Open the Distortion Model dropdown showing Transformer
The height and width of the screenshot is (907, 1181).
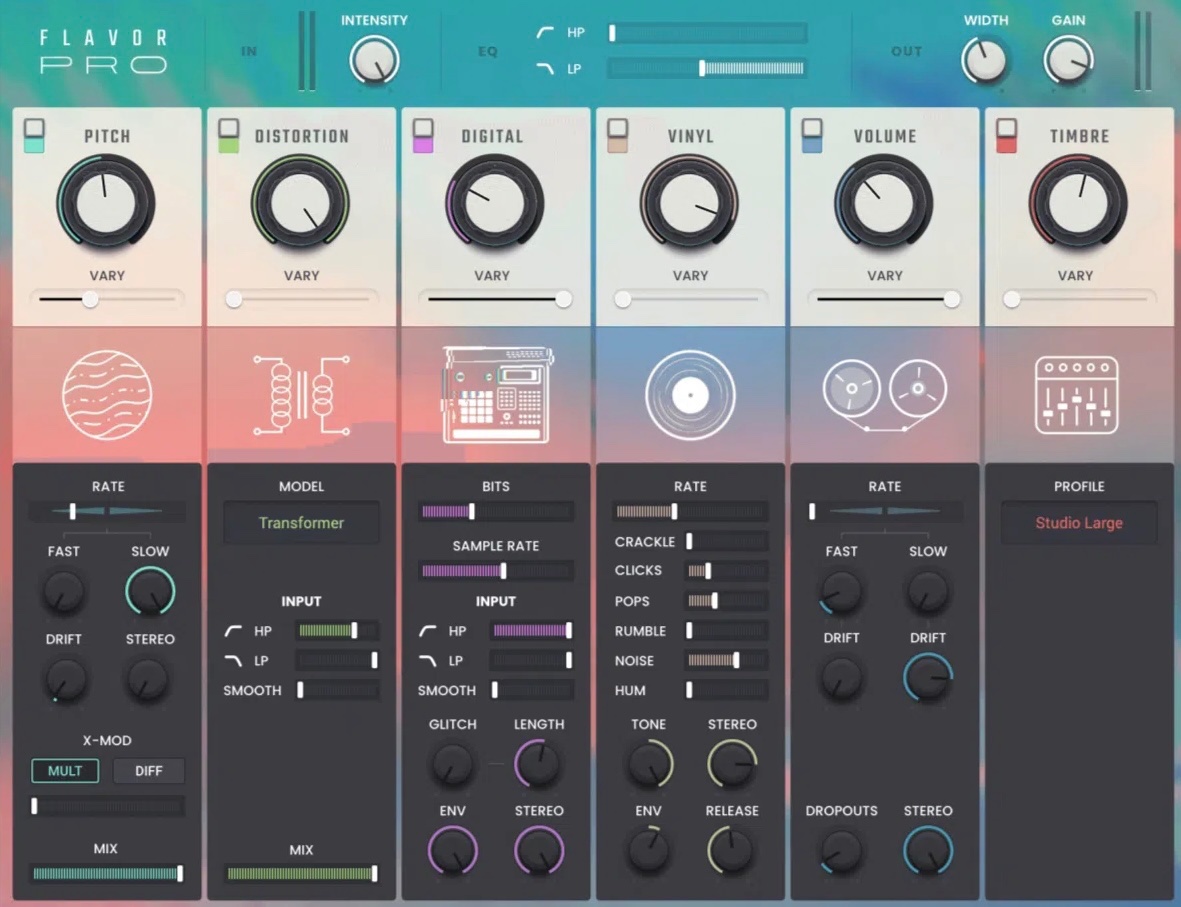point(301,523)
